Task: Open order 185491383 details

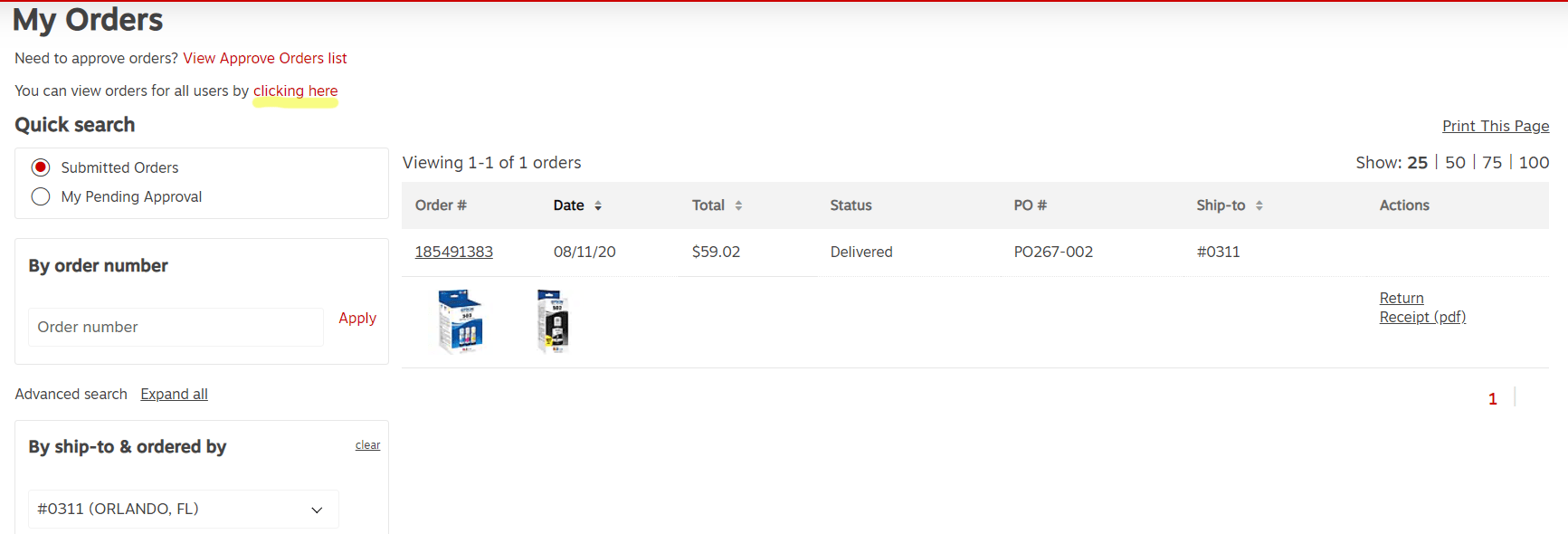Action: pyautogui.click(x=453, y=252)
